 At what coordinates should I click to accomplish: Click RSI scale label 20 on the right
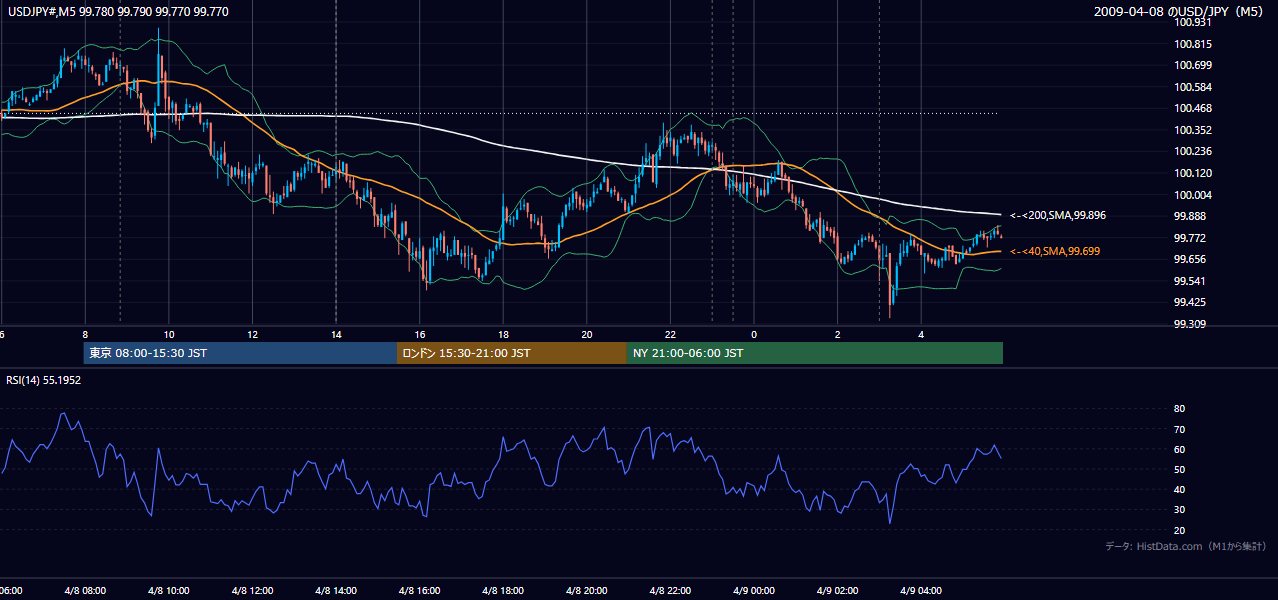[x=1180, y=530]
